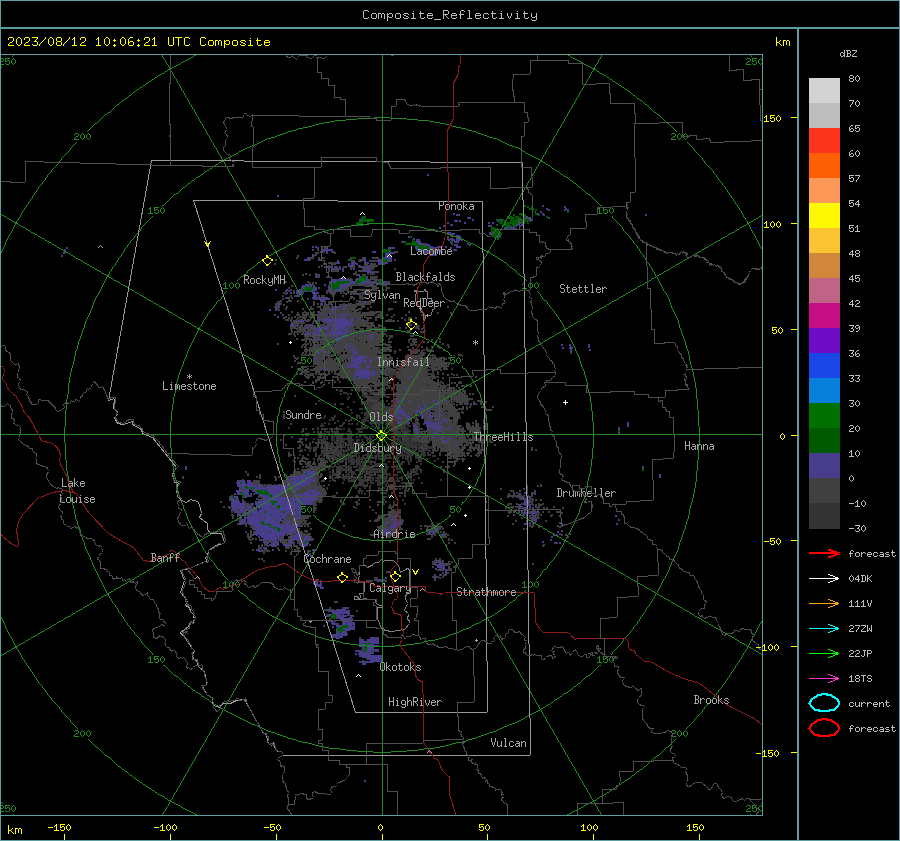
Task: Click the current legend label
Action: 869,703
